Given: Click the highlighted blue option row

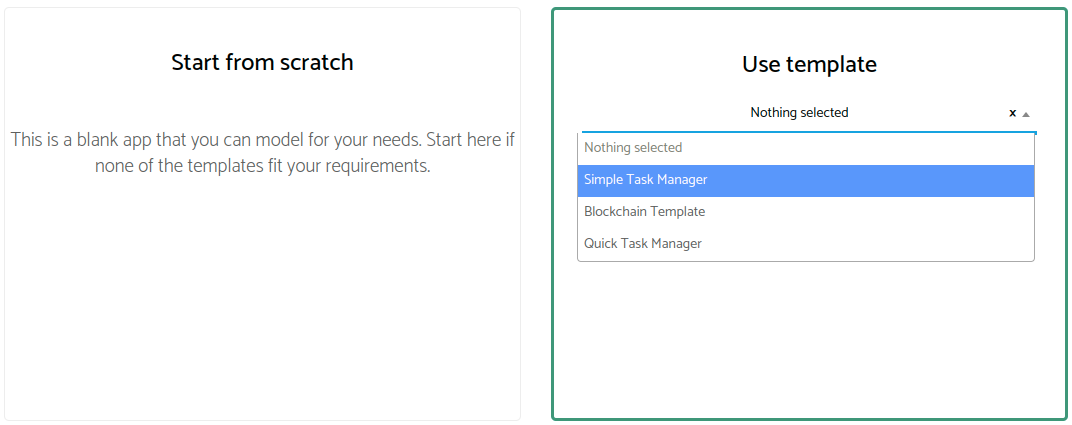Looking at the screenshot, I should 805,180.
